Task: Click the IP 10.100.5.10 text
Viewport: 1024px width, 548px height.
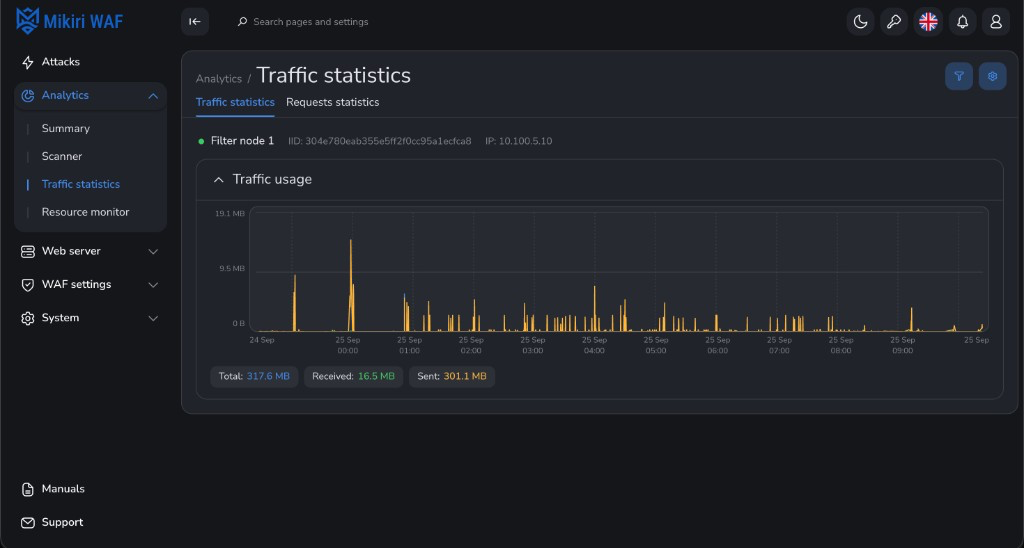Action: tap(519, 141)
